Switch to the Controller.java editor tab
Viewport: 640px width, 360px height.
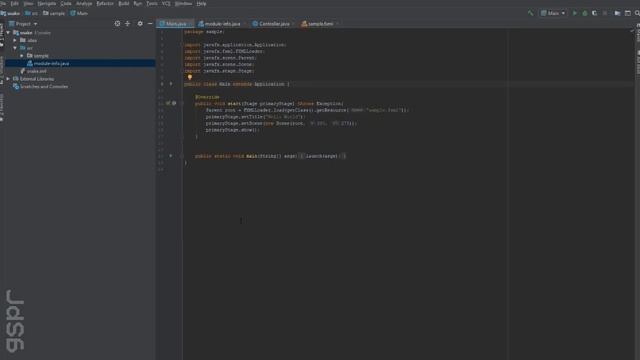point(272,24)
